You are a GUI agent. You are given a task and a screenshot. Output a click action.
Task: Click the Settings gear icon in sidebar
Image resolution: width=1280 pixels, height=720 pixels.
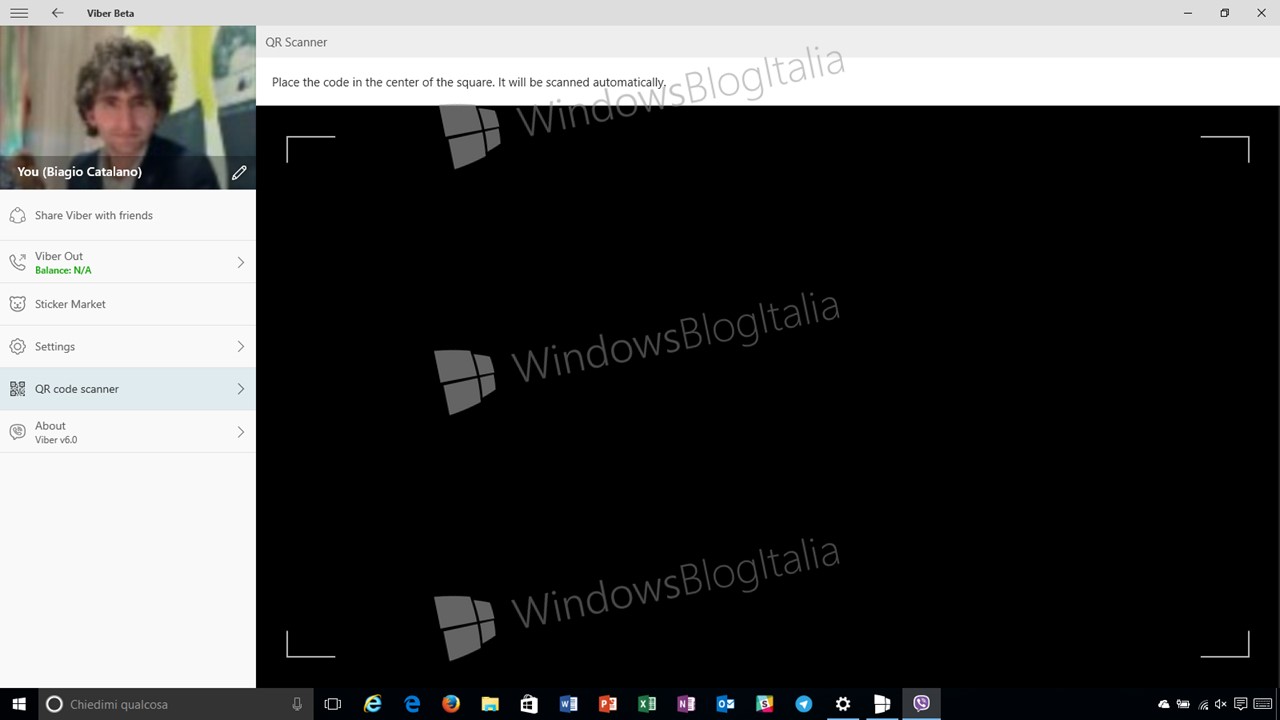pos(17,346)
